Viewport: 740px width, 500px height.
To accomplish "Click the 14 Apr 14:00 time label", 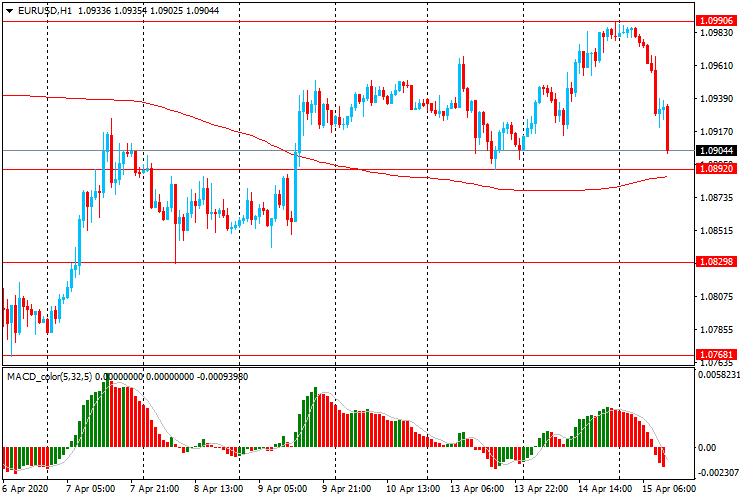I will (x=605, y=489).
